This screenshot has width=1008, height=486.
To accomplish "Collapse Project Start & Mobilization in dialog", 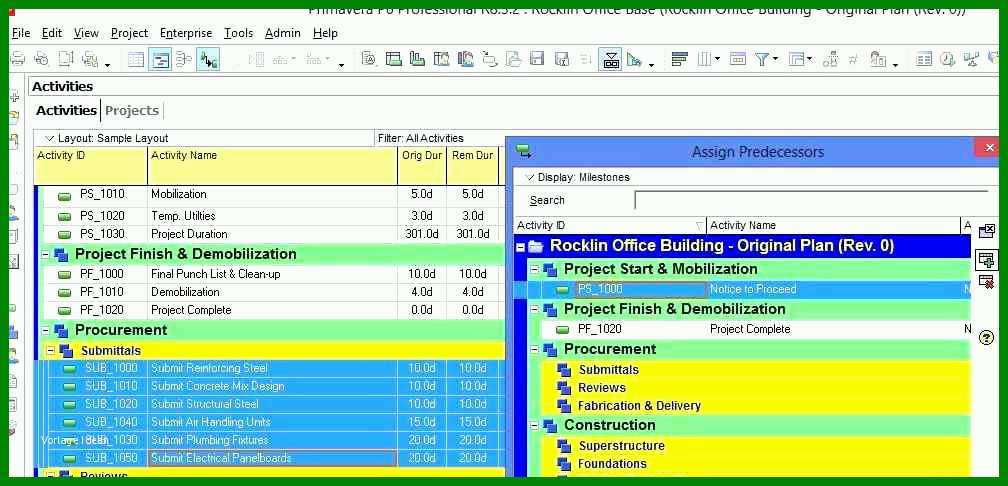I will click(535, 269).
